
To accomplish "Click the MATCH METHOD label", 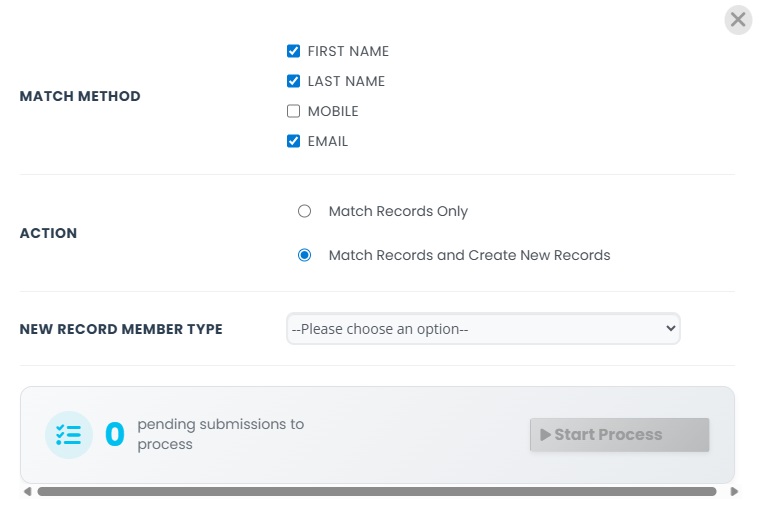I will click(x=80, y=96).
